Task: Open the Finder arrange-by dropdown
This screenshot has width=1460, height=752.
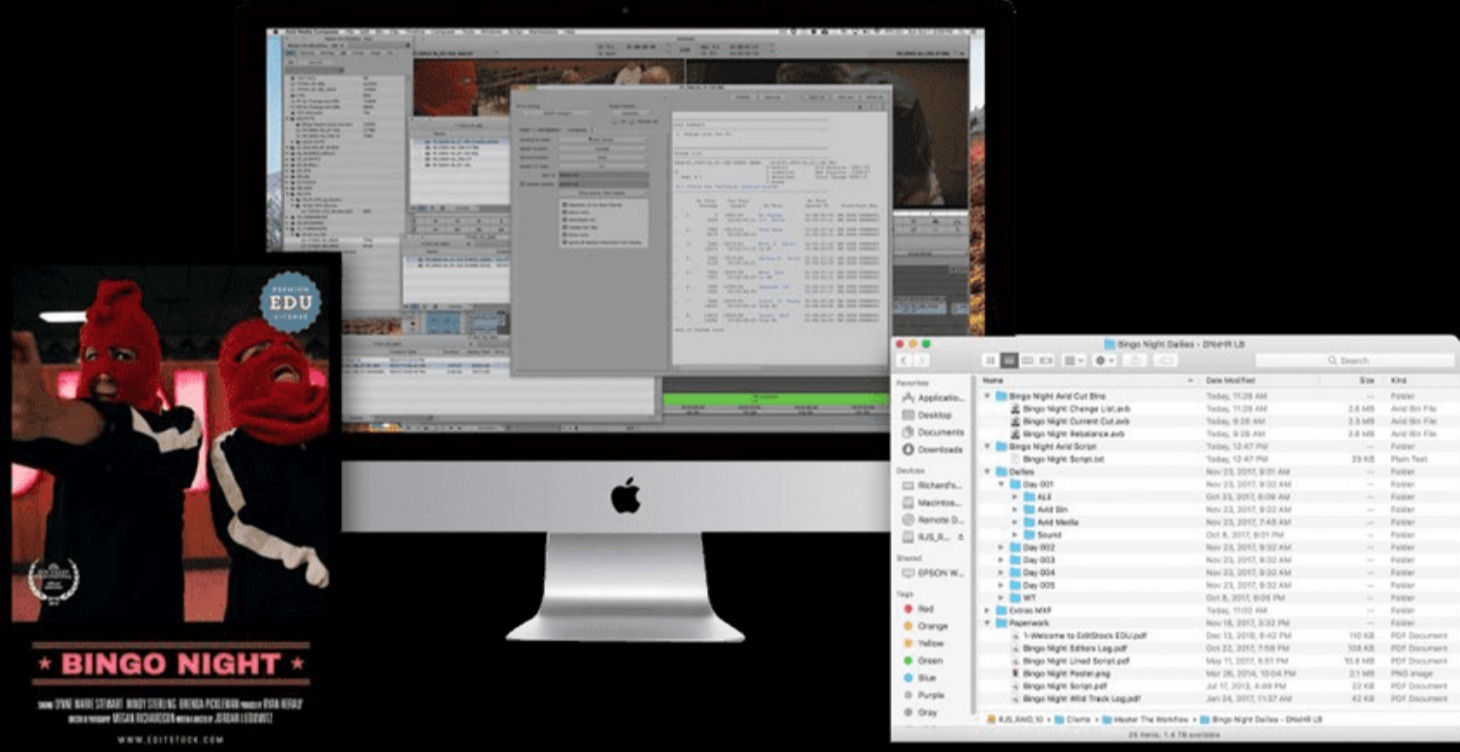Action: click(x=1074, y=360)
